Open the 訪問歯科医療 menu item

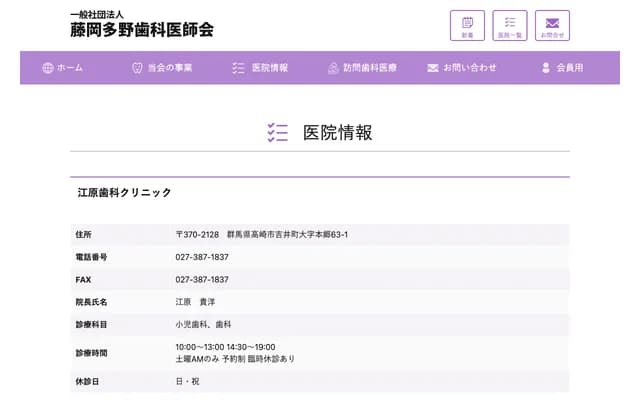(362, 68)
